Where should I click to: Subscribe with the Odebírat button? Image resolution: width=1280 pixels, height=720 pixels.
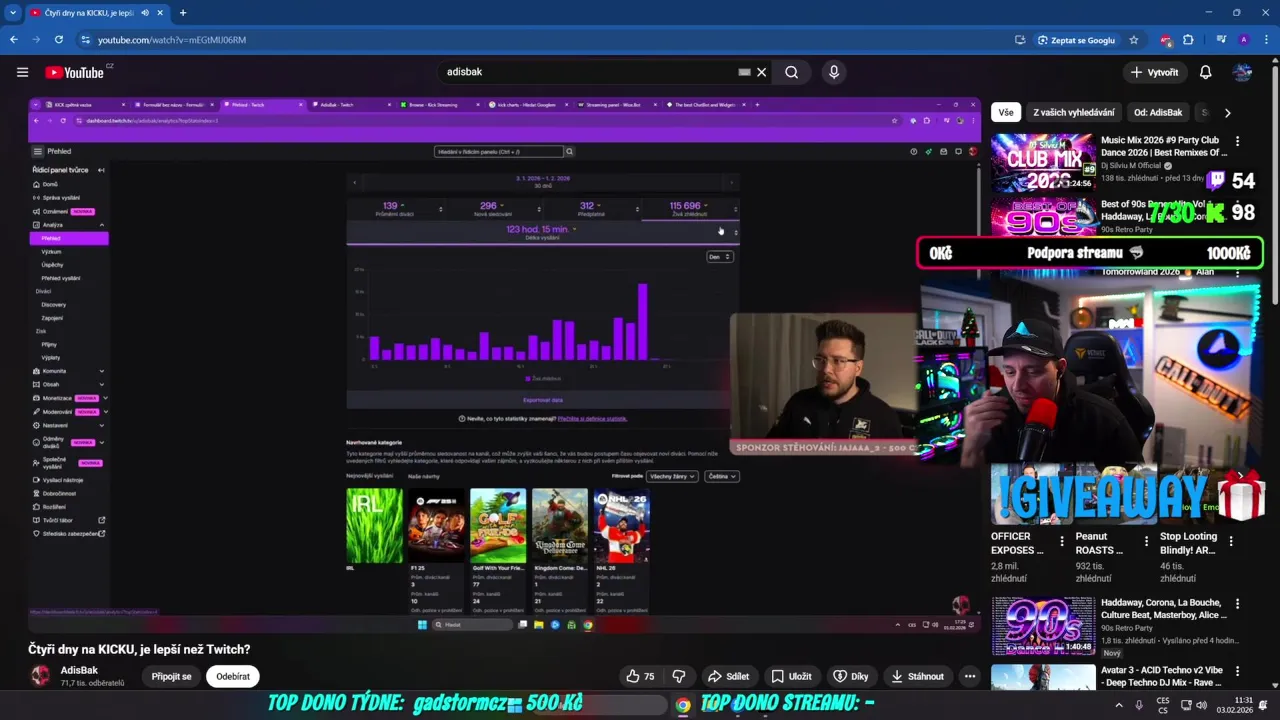233,676
